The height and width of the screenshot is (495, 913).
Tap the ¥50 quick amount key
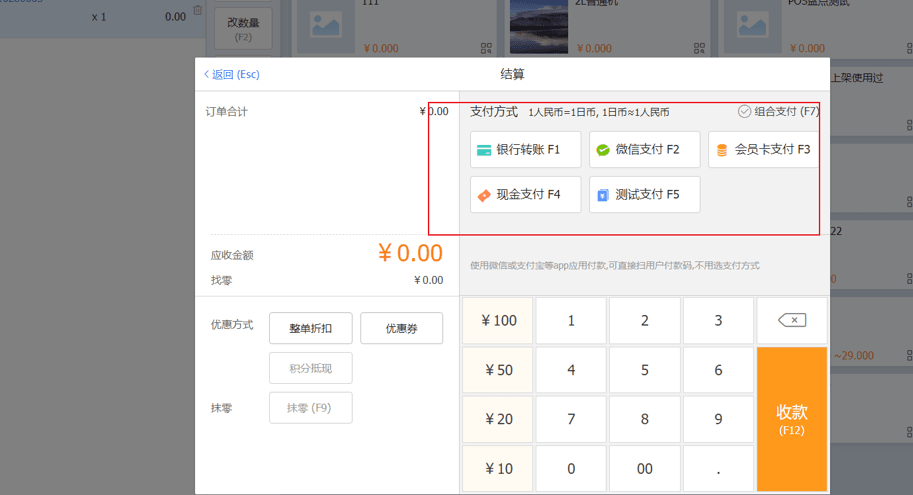[498, 370]
